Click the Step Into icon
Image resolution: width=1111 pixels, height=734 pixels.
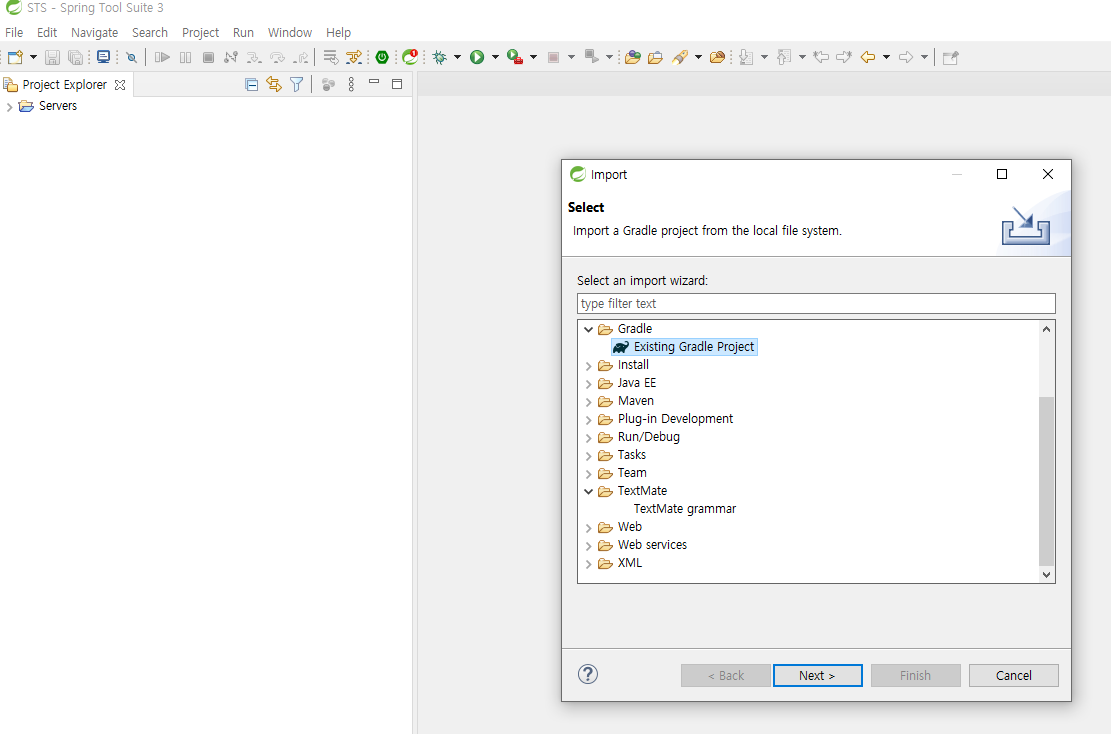(254, 57)
